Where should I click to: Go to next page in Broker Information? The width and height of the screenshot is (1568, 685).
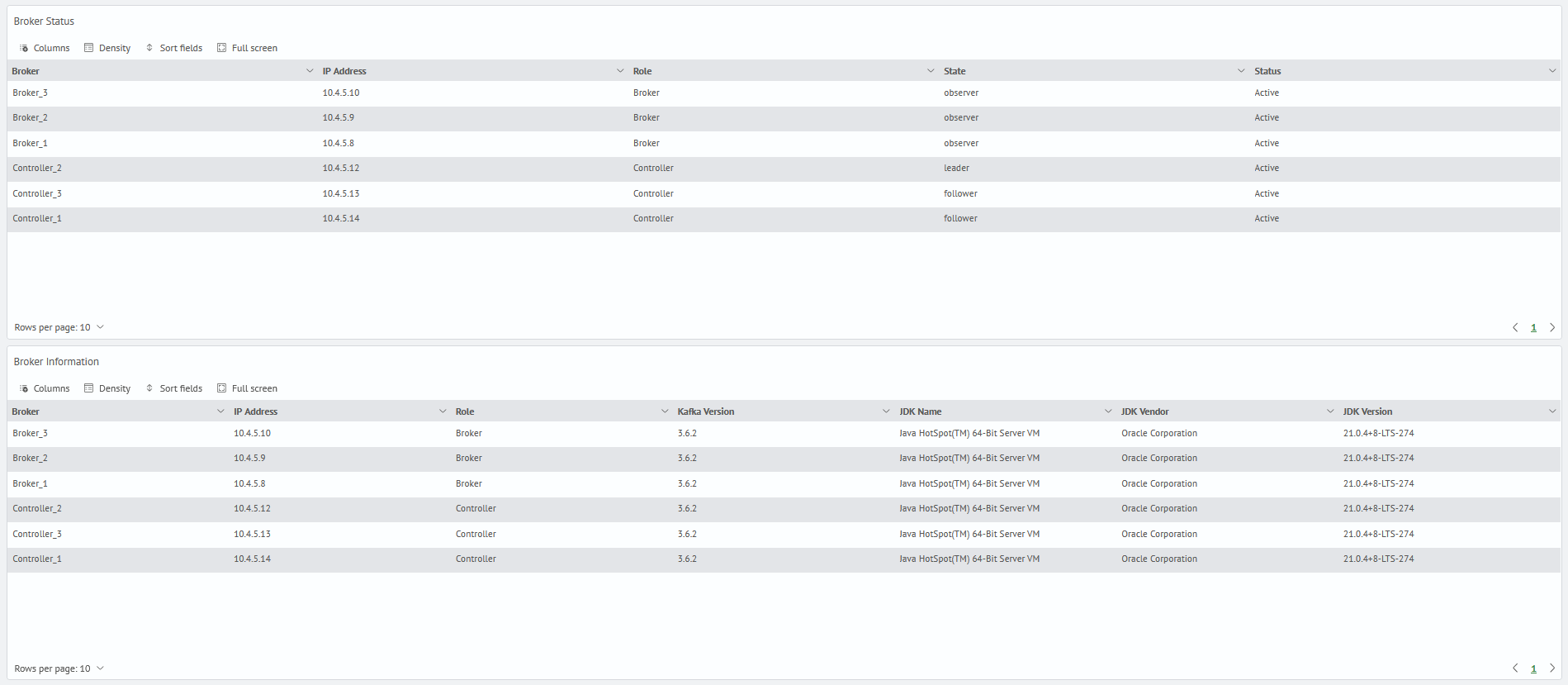point(1552,668)
